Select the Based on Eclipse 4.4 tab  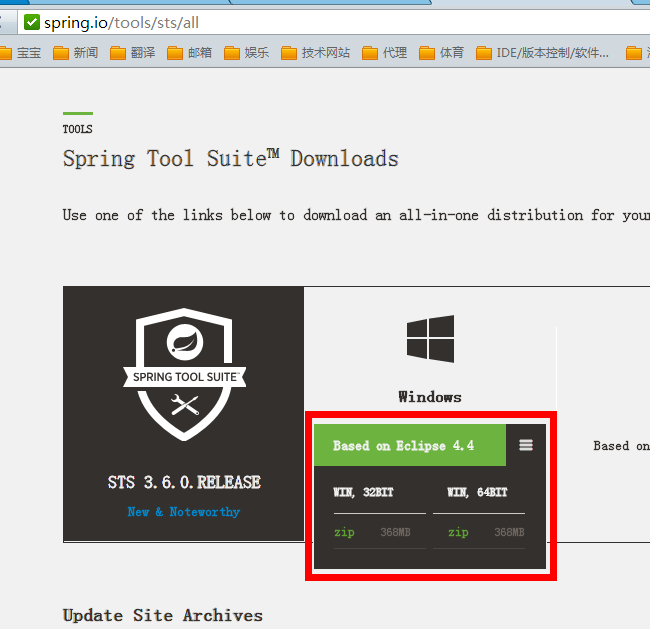410,445
